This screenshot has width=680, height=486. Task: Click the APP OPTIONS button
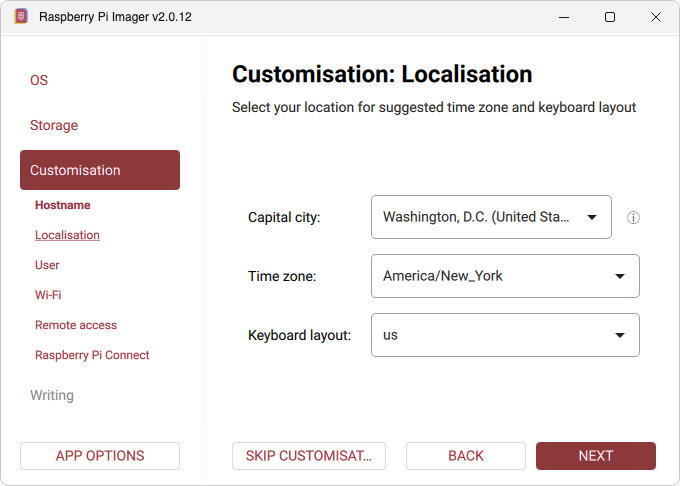pos(100,456)
